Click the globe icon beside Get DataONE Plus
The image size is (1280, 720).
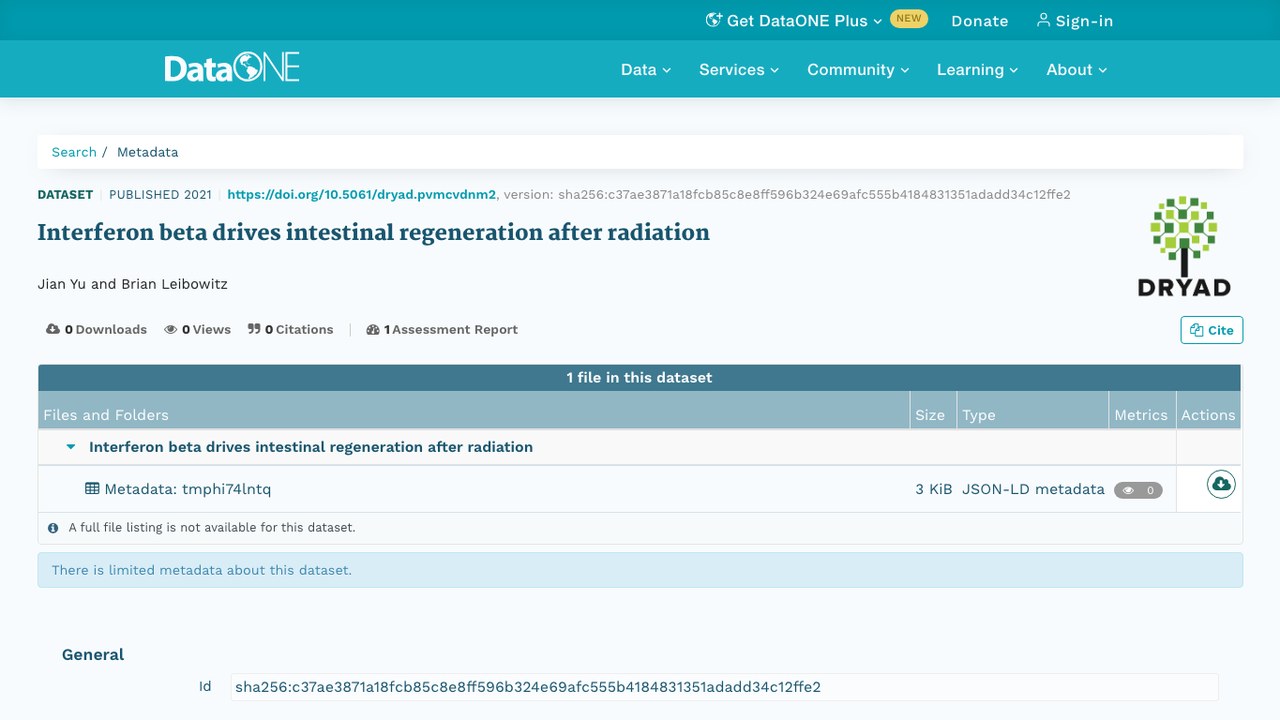tap(713, 20)
